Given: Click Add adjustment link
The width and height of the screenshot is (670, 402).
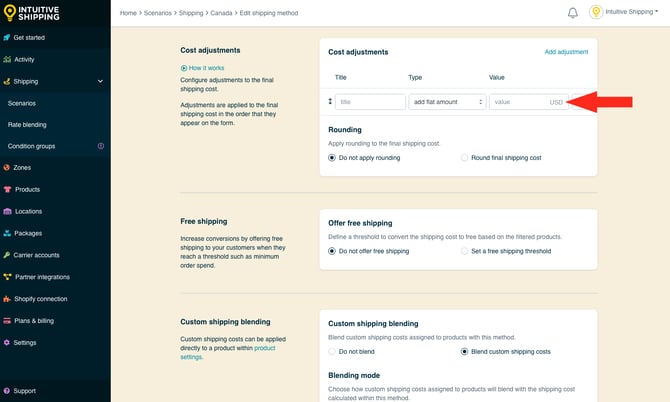Looking at the screenshot, I should (566, 52).
